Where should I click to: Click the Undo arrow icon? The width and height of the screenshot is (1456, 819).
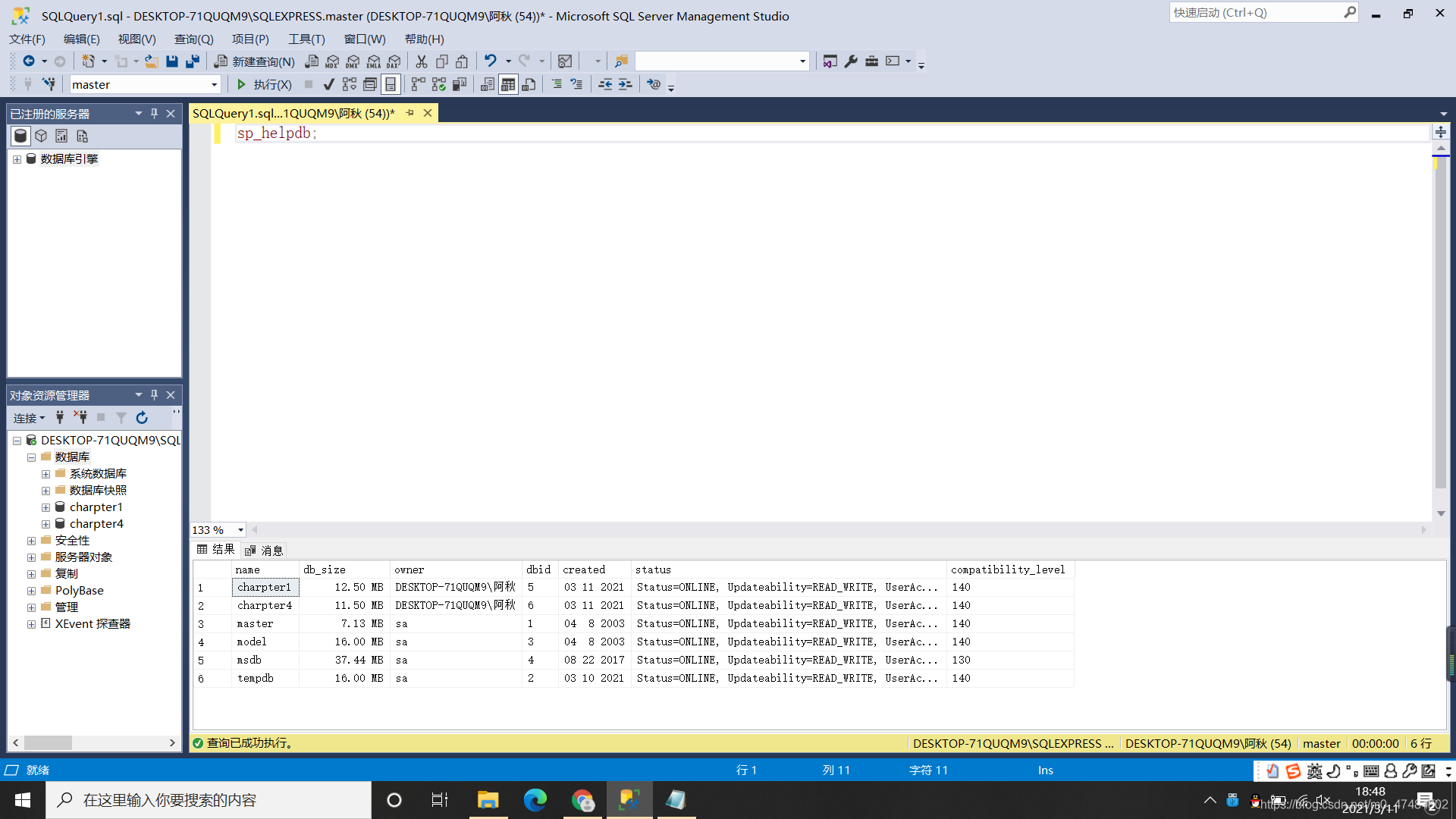tap(491, 61)
